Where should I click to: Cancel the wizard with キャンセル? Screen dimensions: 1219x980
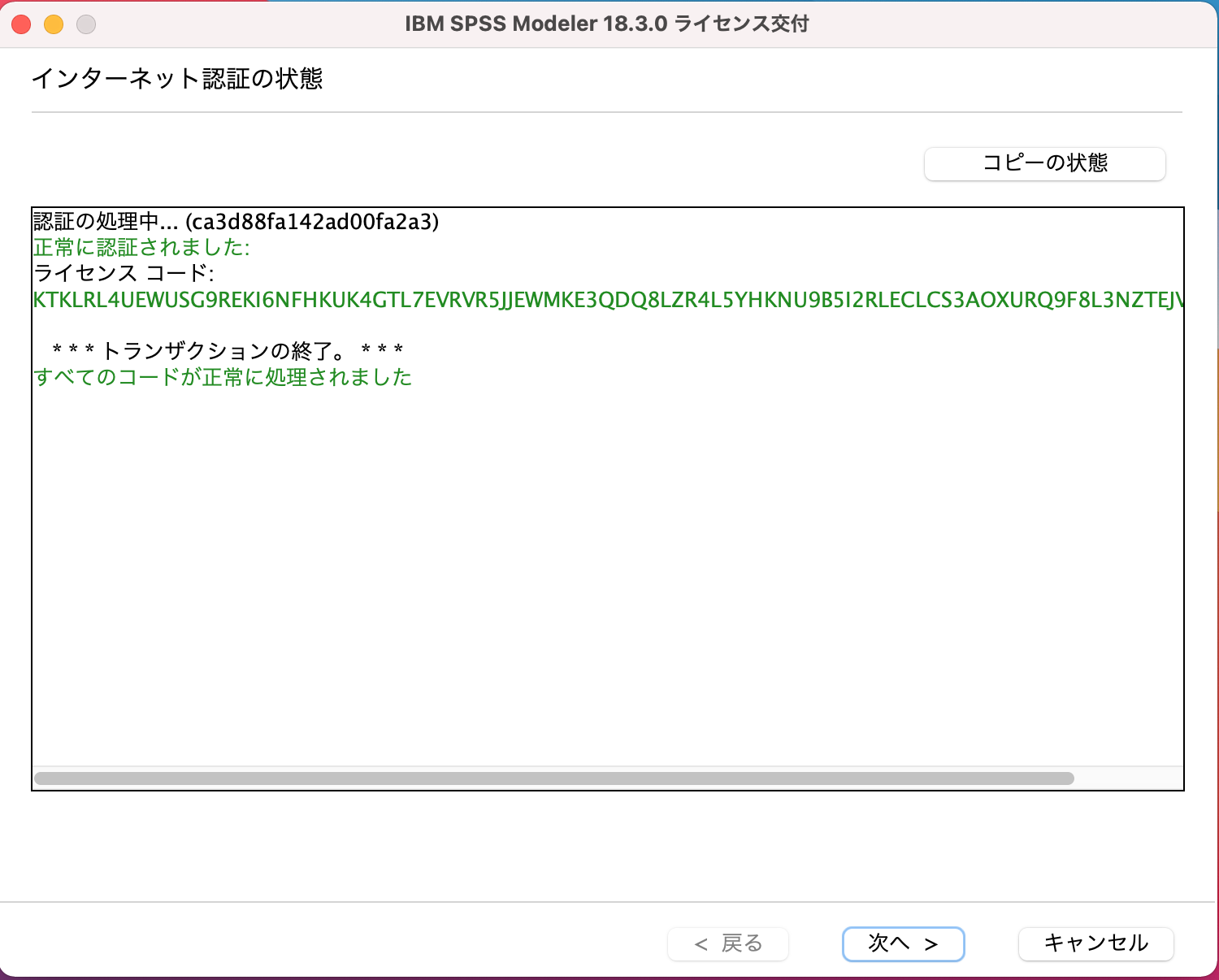(x=1095, y=943)
